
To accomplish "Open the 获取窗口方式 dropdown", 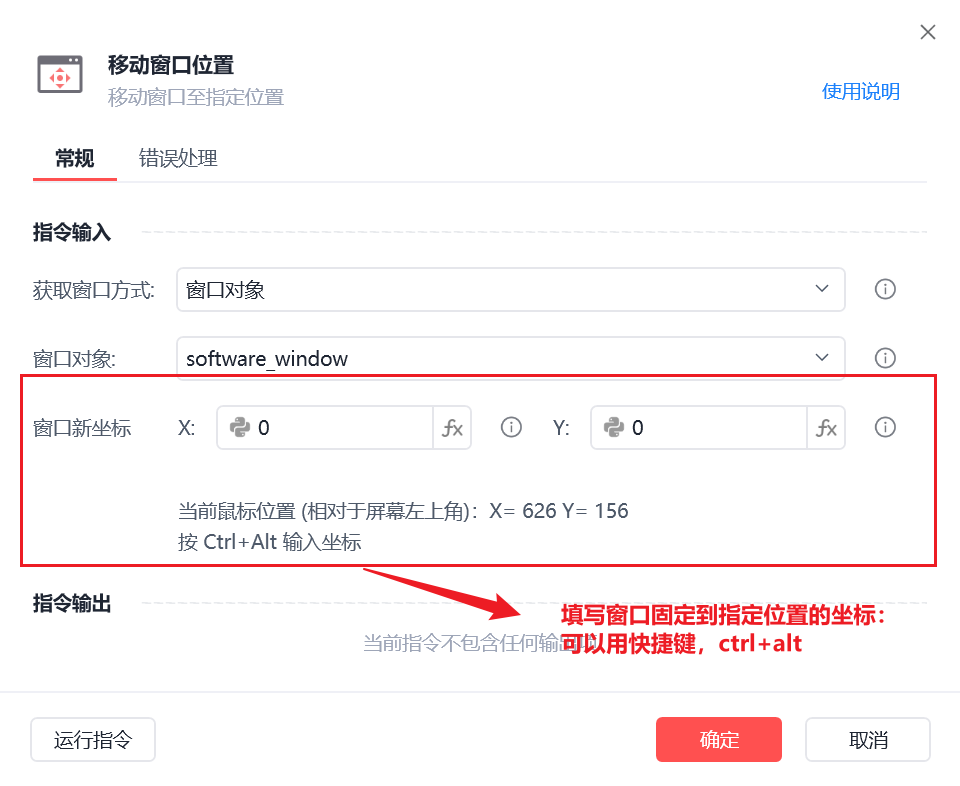I will (511, 290).
